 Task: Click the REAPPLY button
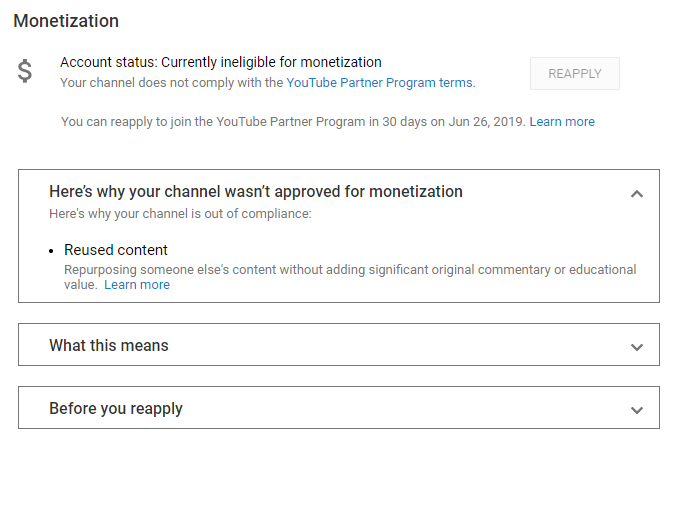click(574, 73)
